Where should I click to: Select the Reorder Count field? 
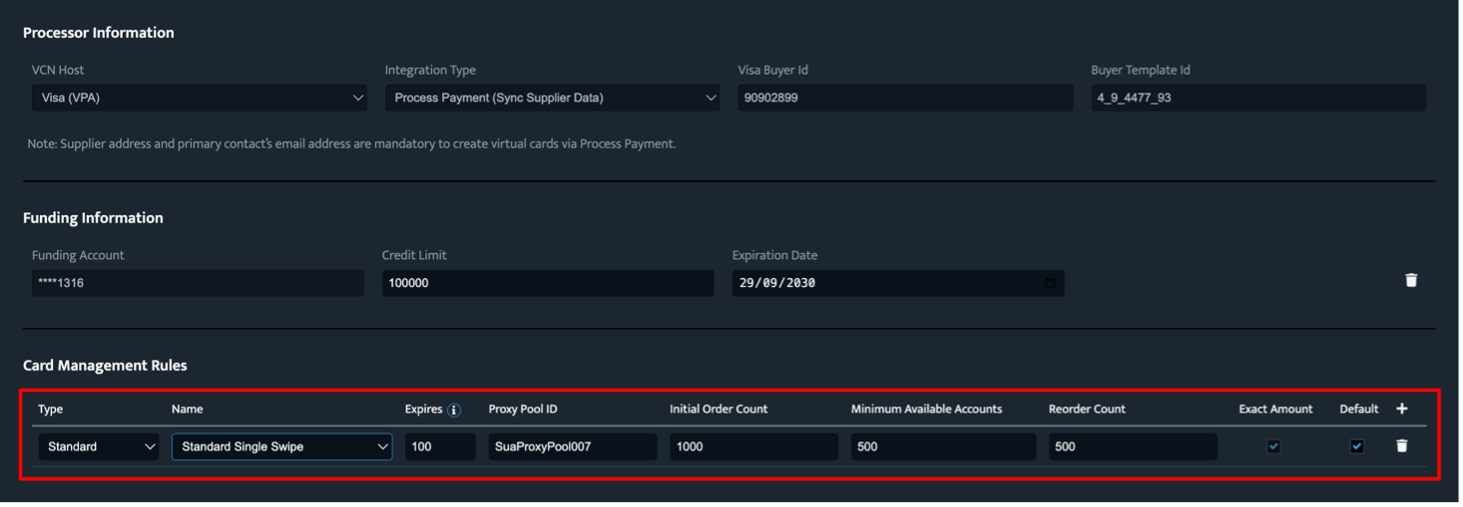(x=1133, y=447)
